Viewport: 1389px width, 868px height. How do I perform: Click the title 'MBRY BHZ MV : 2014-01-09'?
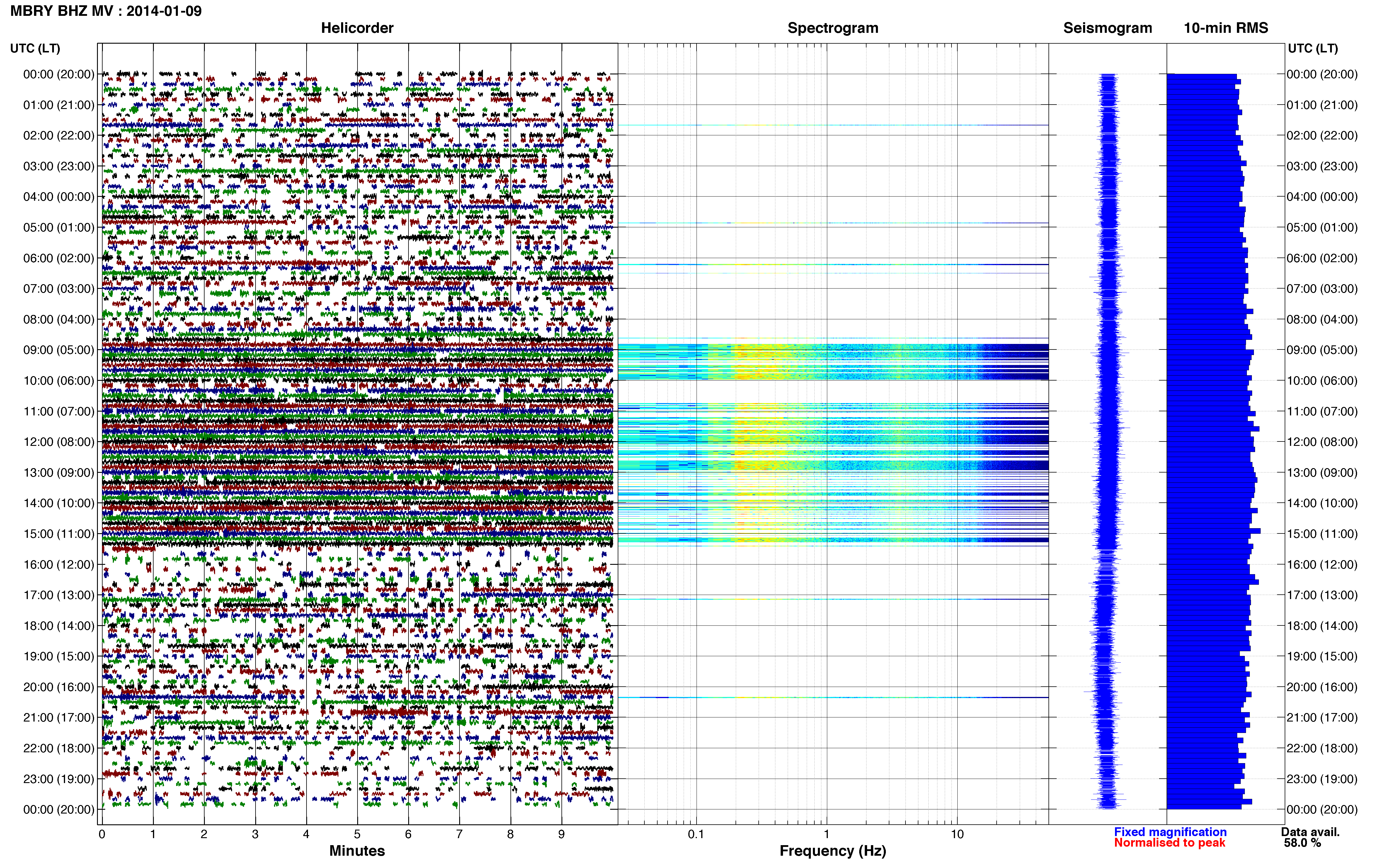tap(106, 11)
